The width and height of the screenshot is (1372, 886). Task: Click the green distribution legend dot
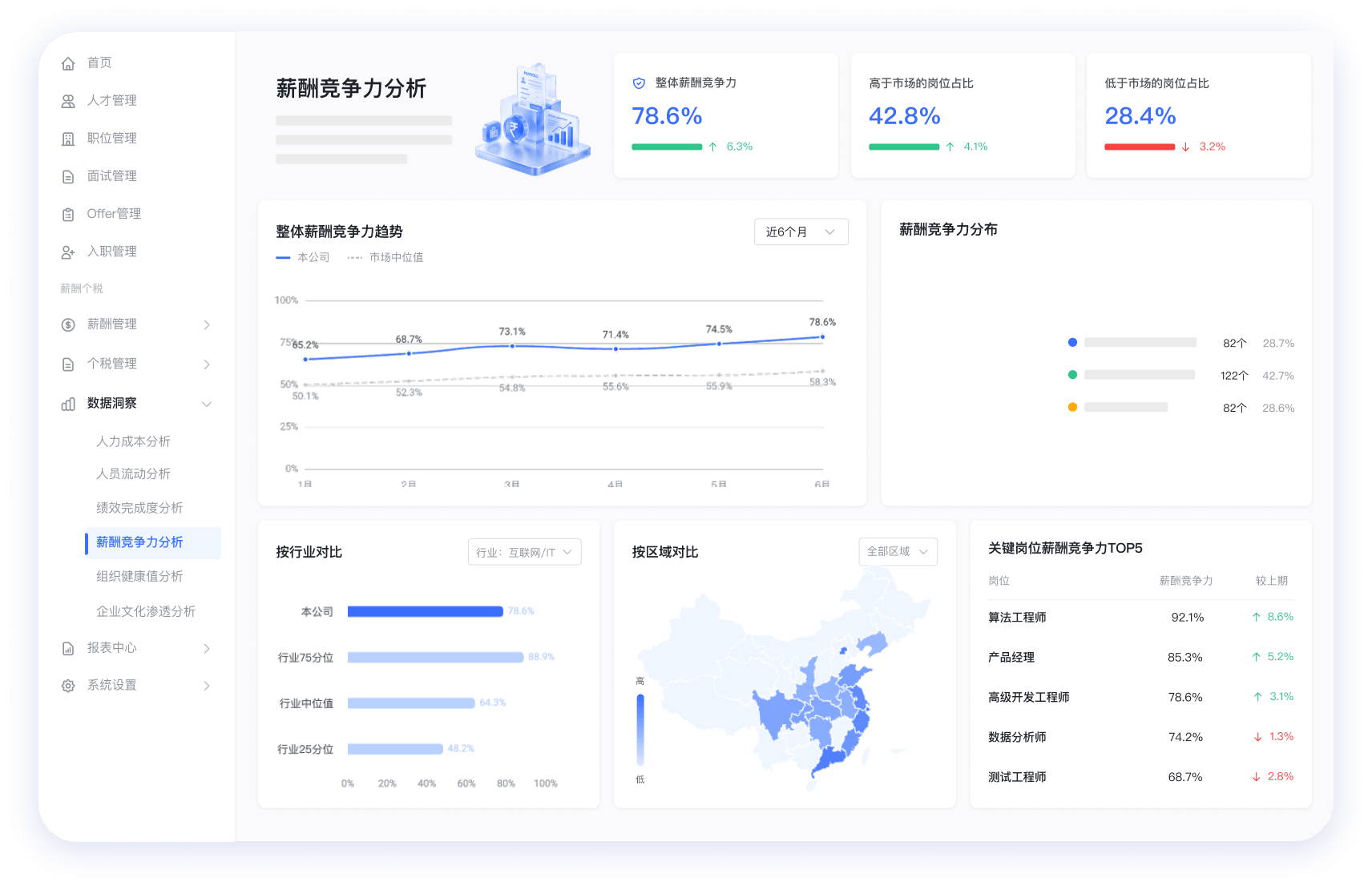pos(1072,374)
